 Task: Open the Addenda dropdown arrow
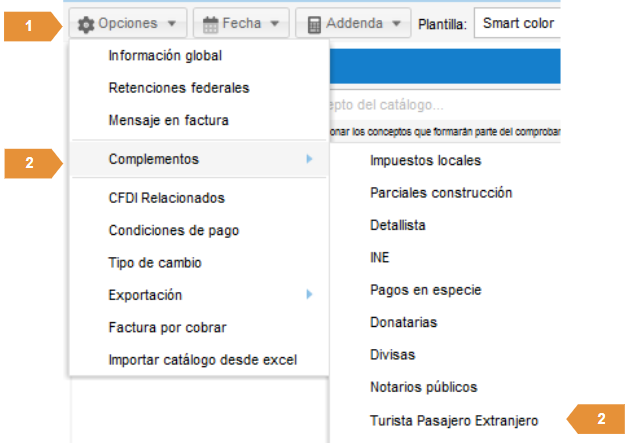click(x=396, y=23)
